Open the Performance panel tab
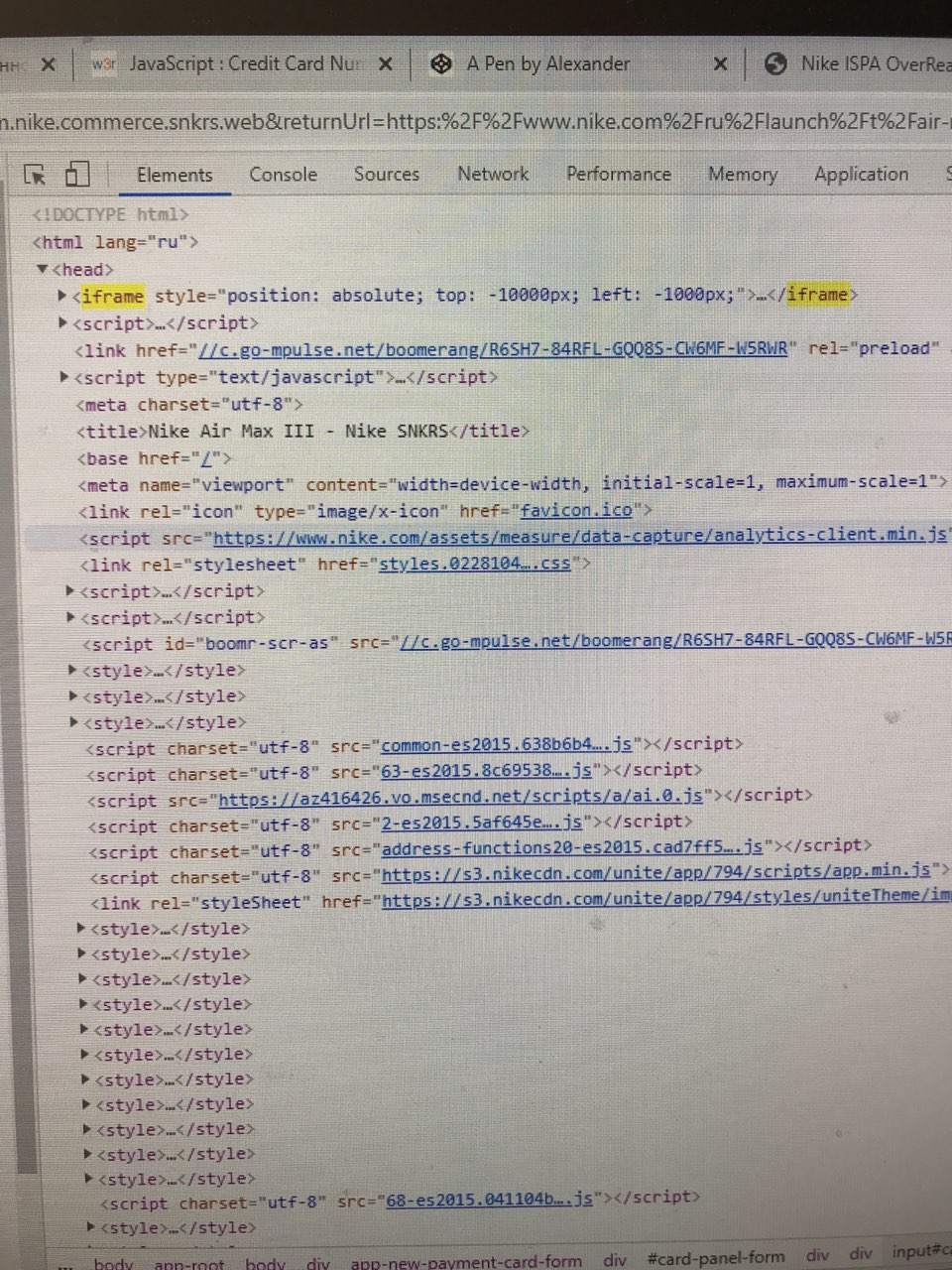Screen dimensions: 952x1270 [619, 174]
